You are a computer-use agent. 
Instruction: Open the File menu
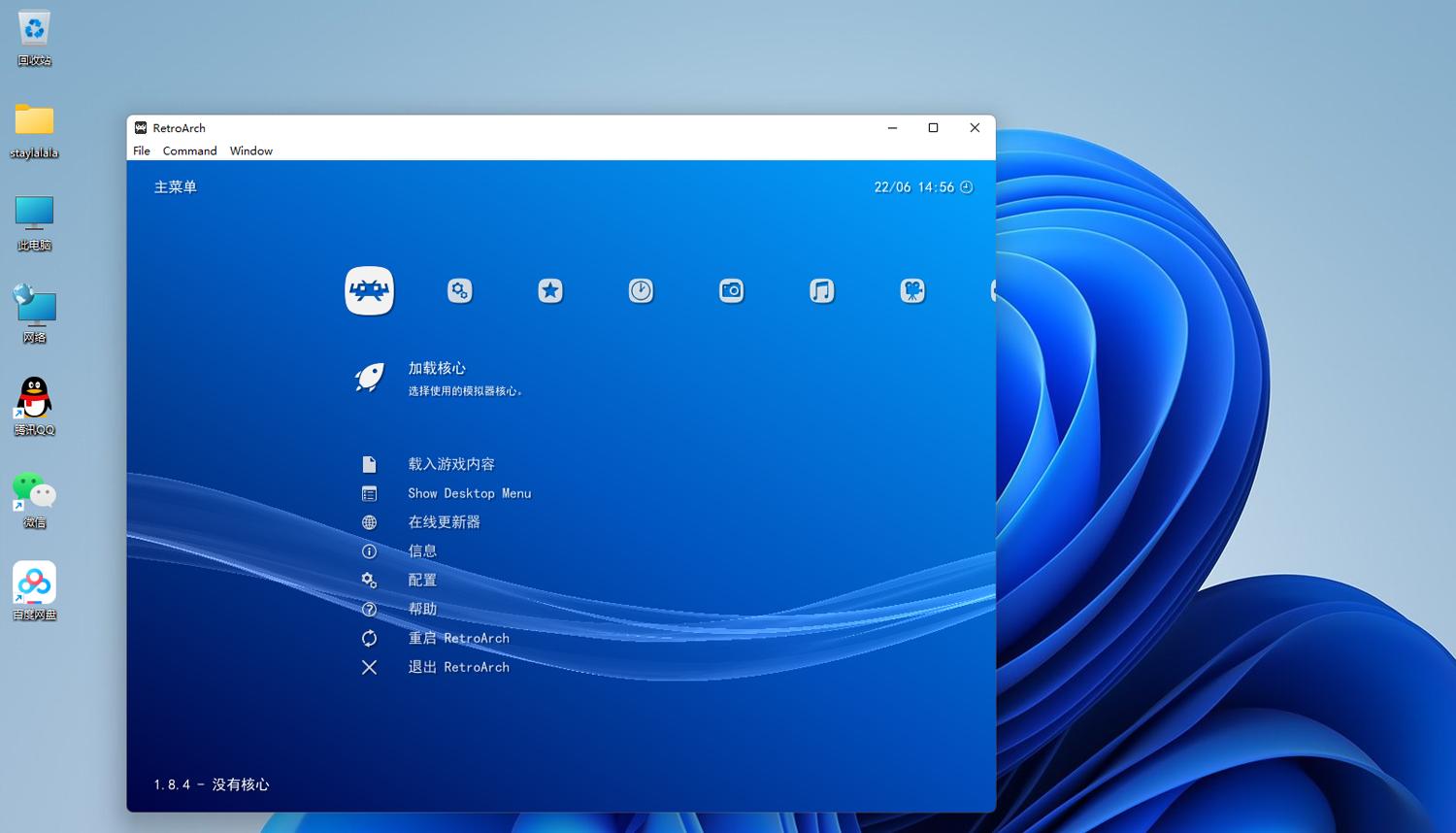(142, 150)
